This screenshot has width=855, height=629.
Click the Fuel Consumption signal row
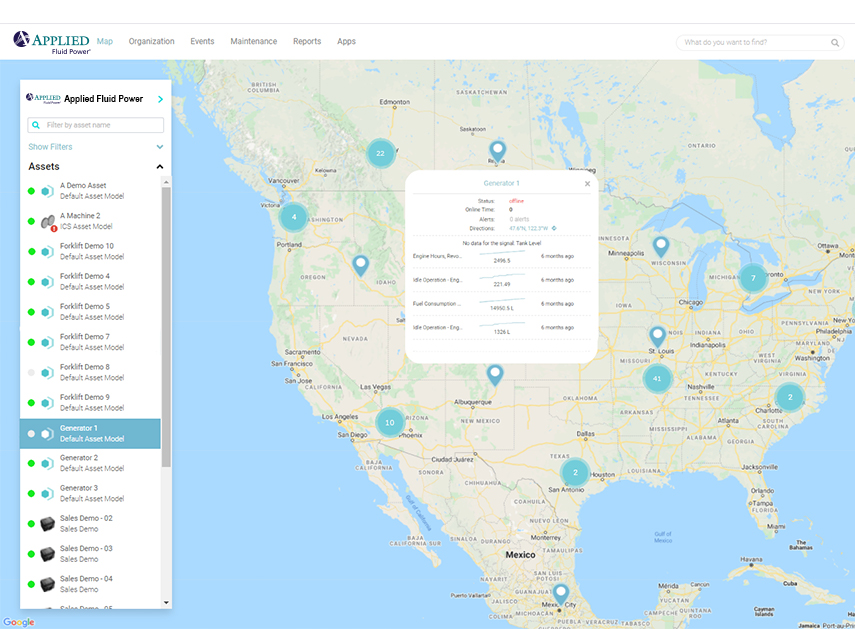click(502, 304)
